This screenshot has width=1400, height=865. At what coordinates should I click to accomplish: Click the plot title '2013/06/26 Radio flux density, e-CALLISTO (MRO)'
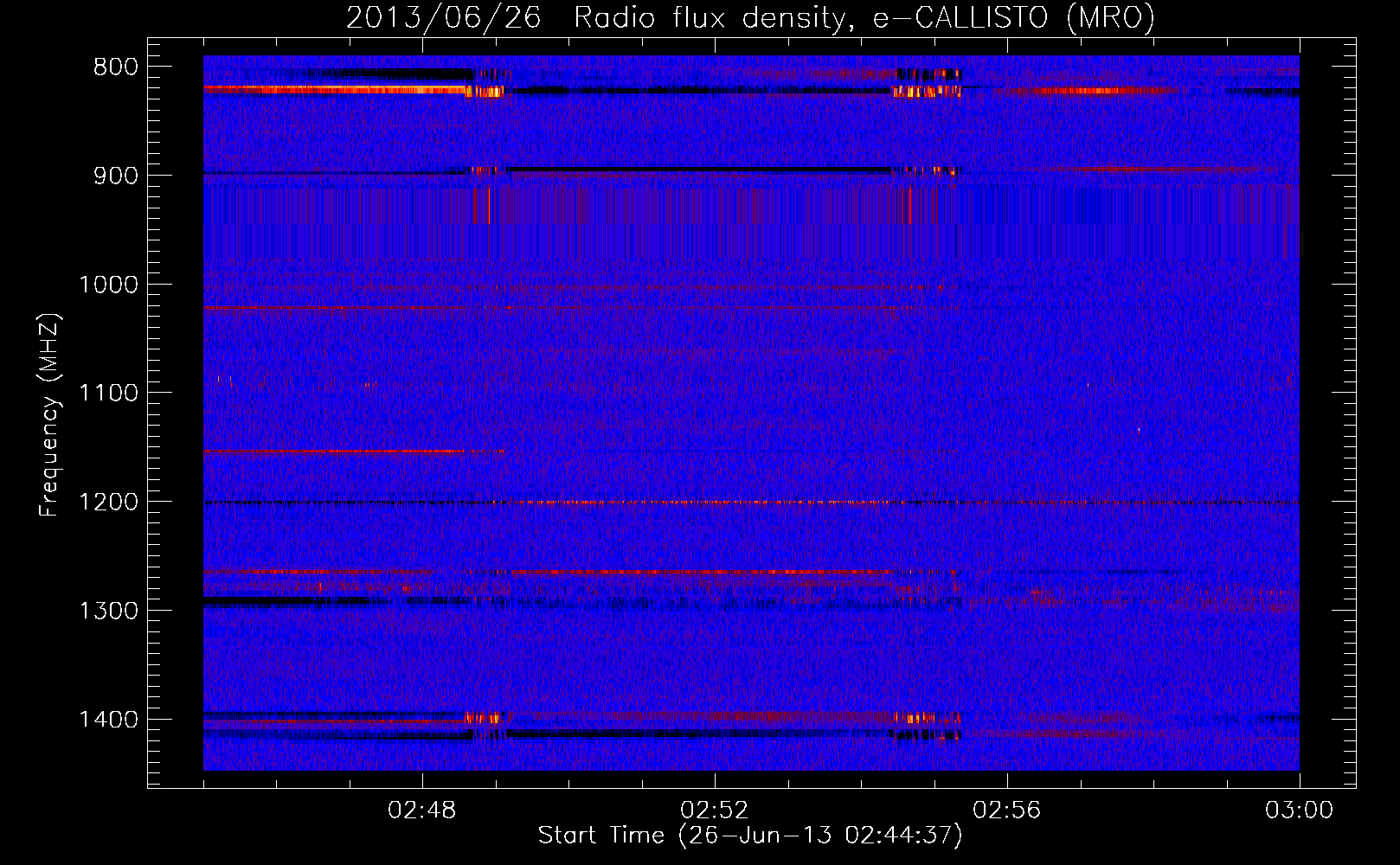pyautogui.click(x=750, y=17)
